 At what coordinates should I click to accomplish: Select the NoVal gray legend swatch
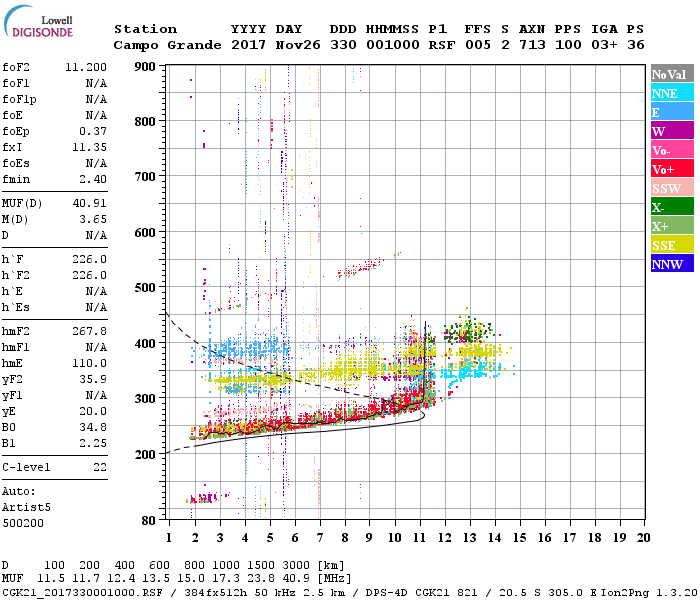point(672,74)
